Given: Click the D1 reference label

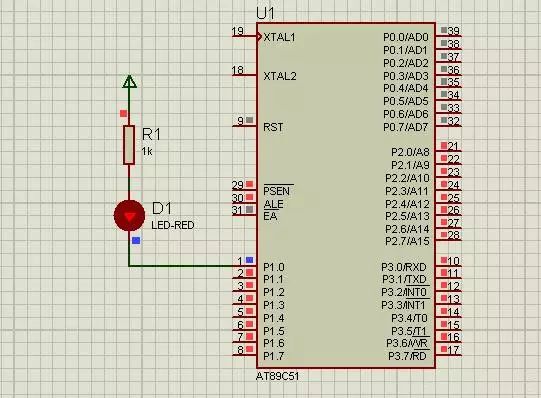Looking at the screenshot, I should pos(162,208).
